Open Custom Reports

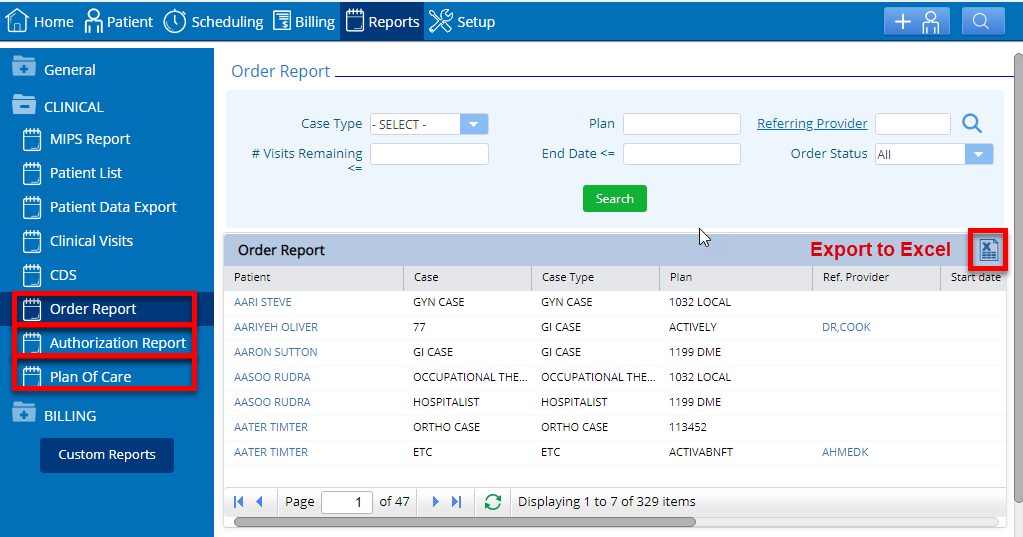107,455
